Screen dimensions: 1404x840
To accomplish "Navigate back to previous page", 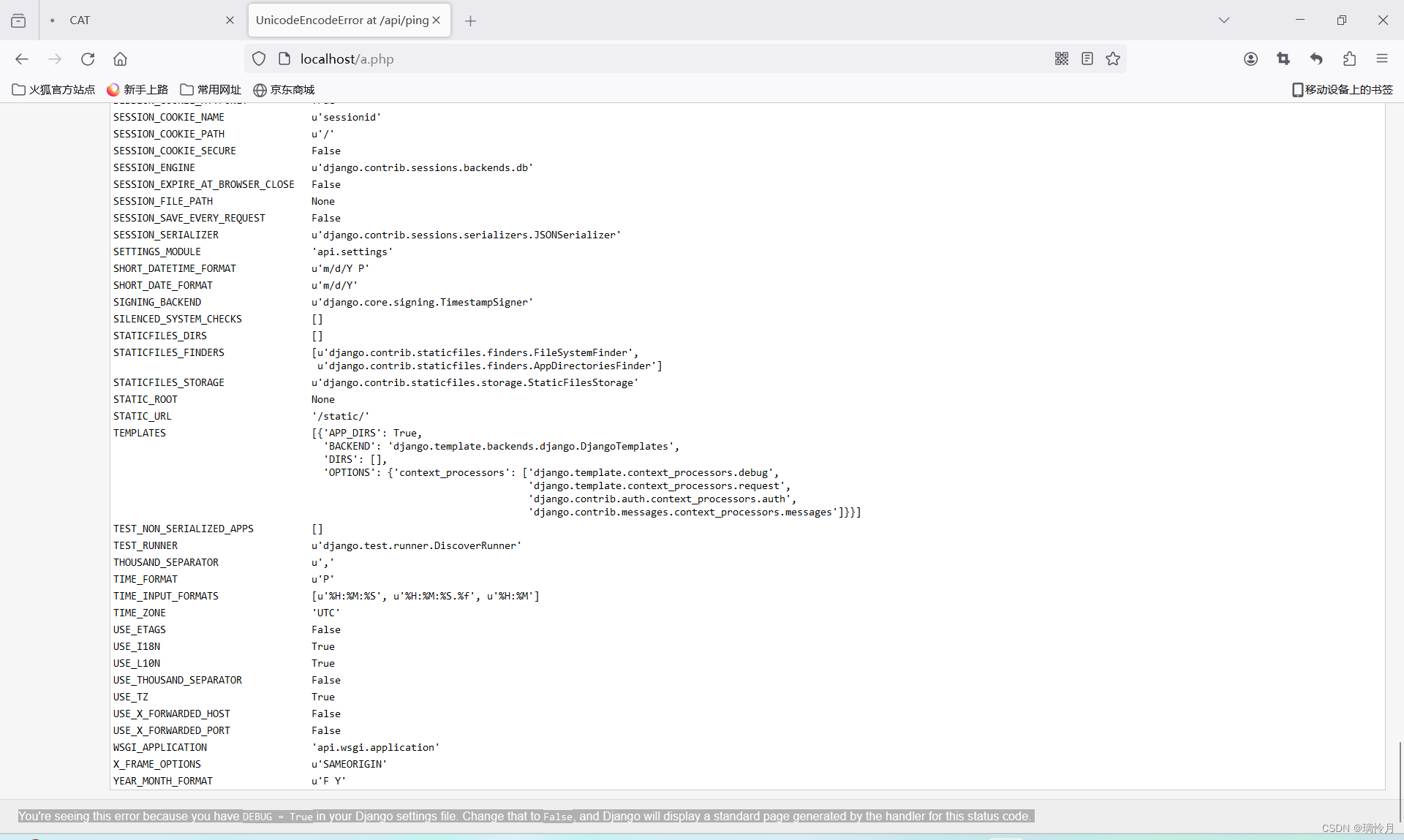I will pyautogui.click(x=22, y=58).
